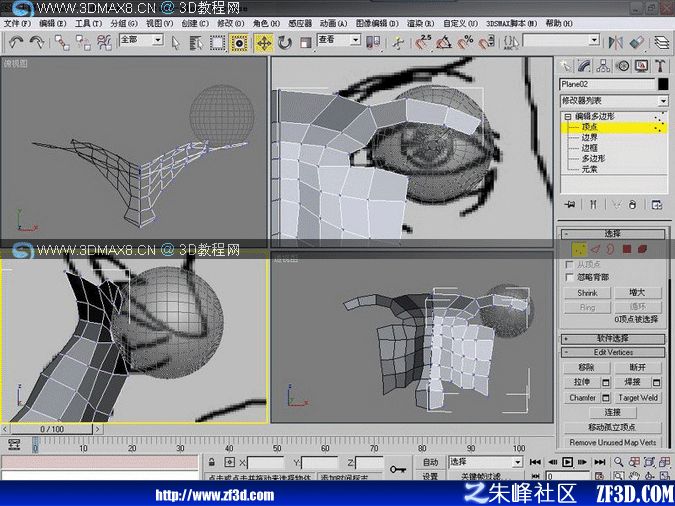Click the 移除 remove button
Image resolution: width=675 pixels, height=506 pixels.
pyautogui.click(x=587, y=367)
